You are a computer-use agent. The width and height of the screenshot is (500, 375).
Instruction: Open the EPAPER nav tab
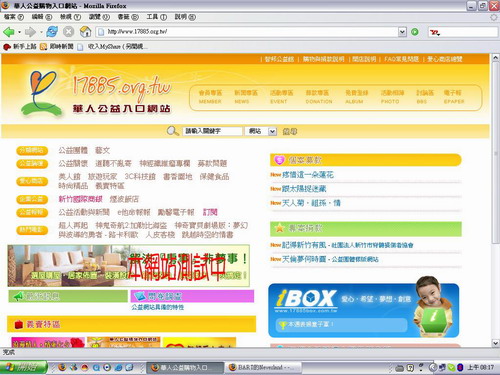pos(453,97)
